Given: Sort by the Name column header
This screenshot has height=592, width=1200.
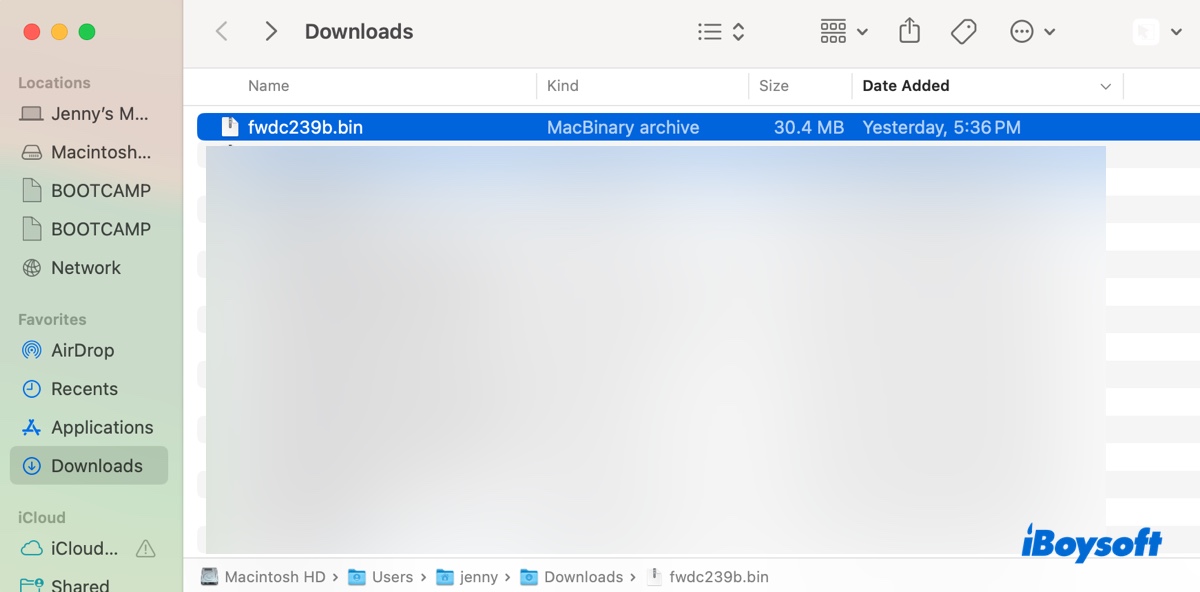Looking at the screenshot, I should tap(269, 86).
